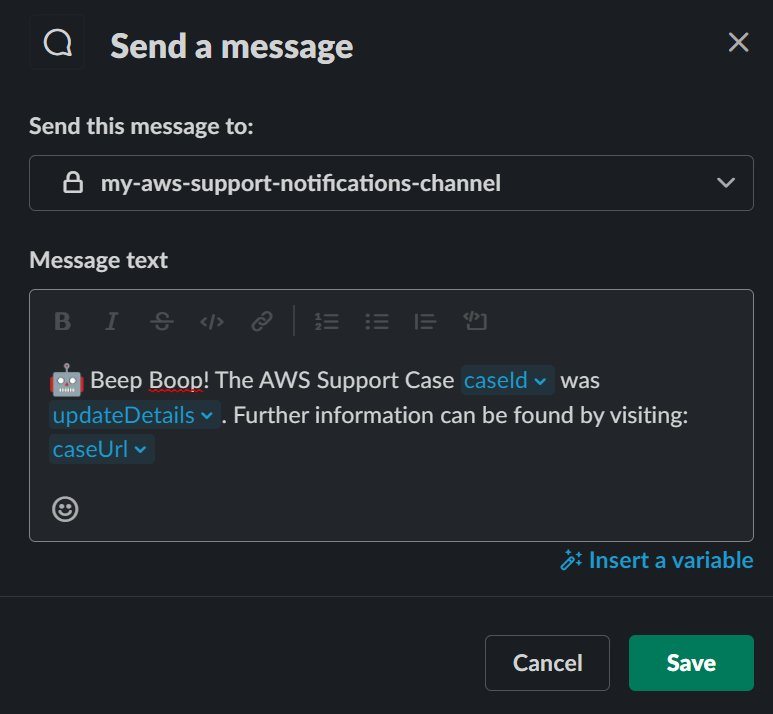773x714 pixels.
Task: Toggle bold formatting in message toolbar
Action: coord(63,321)
